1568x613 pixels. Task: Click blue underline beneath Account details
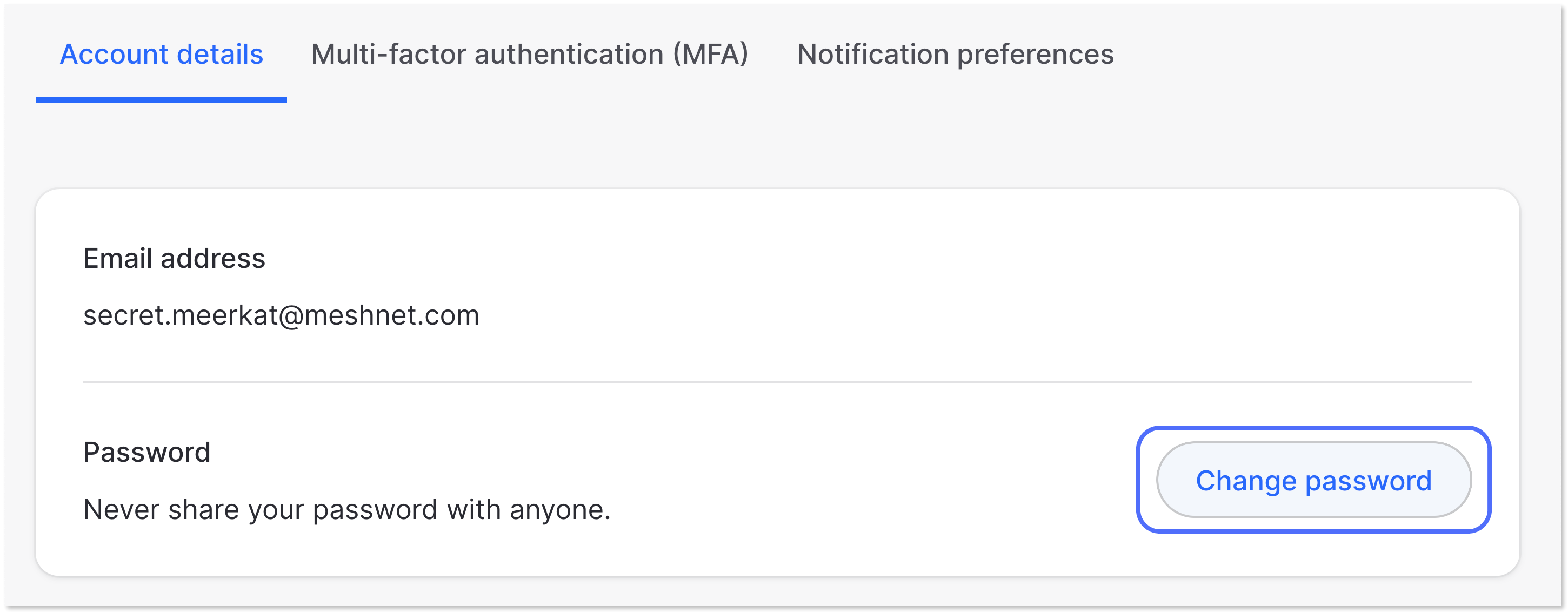tap(161, 100)
